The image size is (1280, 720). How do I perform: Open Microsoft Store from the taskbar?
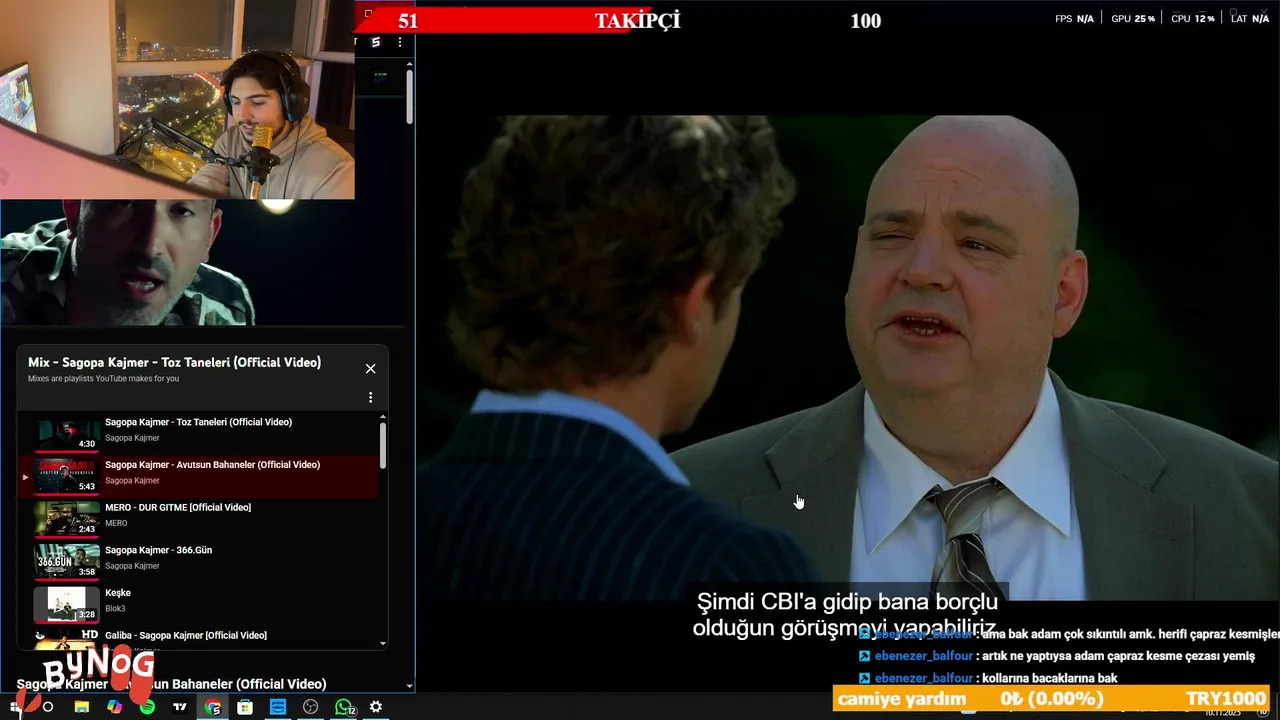[245, 707]
